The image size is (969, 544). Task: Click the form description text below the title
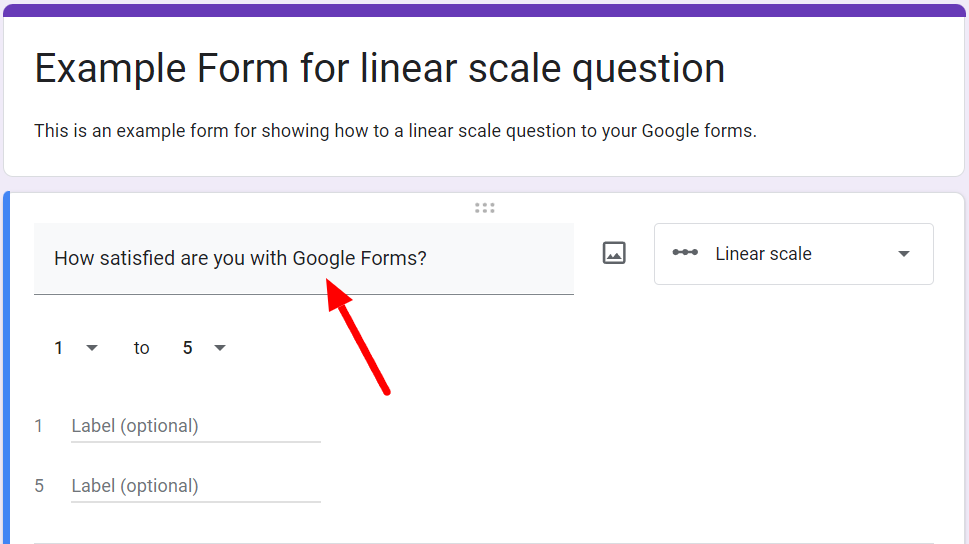(395, 131)
